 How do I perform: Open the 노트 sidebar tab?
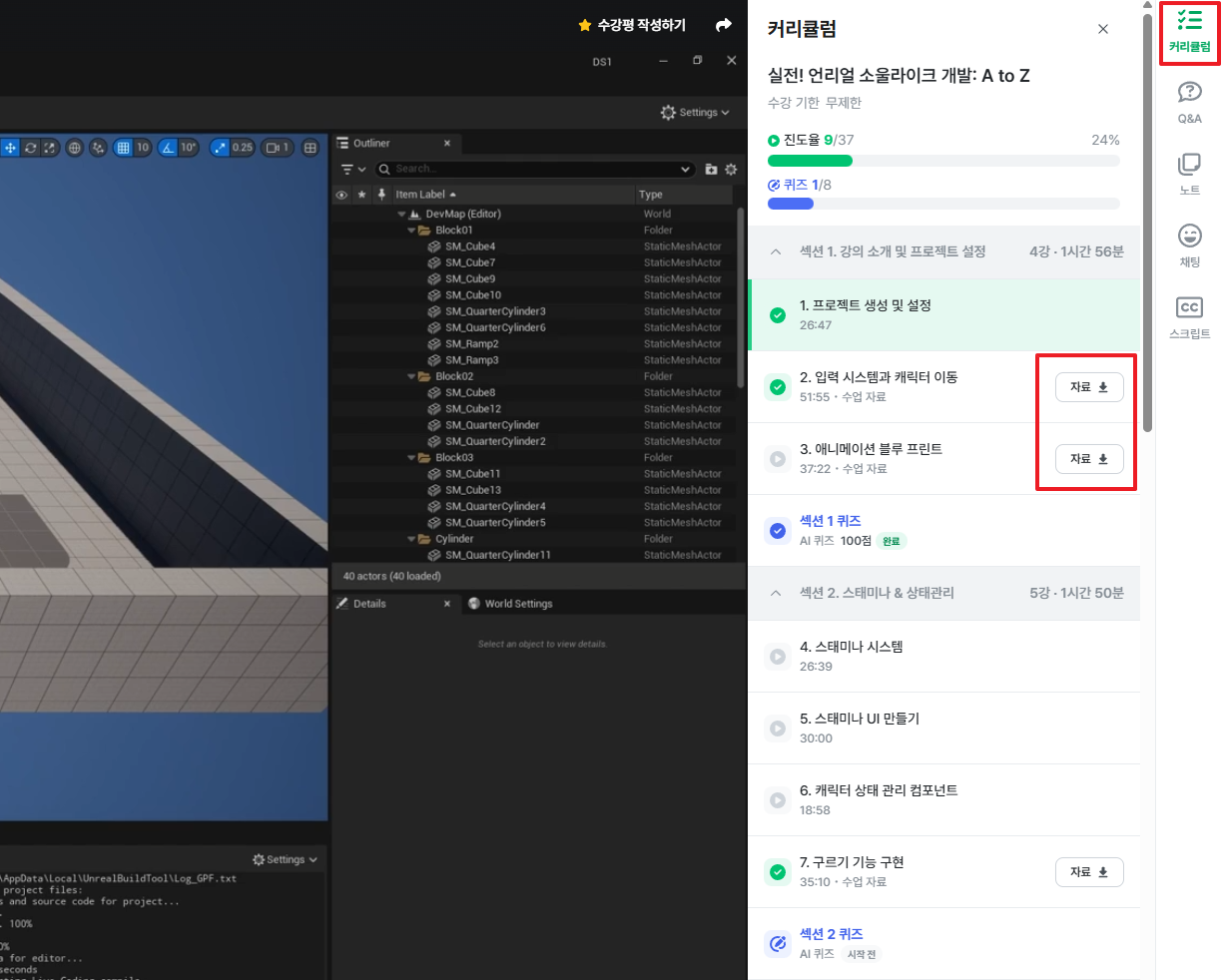1189,175
